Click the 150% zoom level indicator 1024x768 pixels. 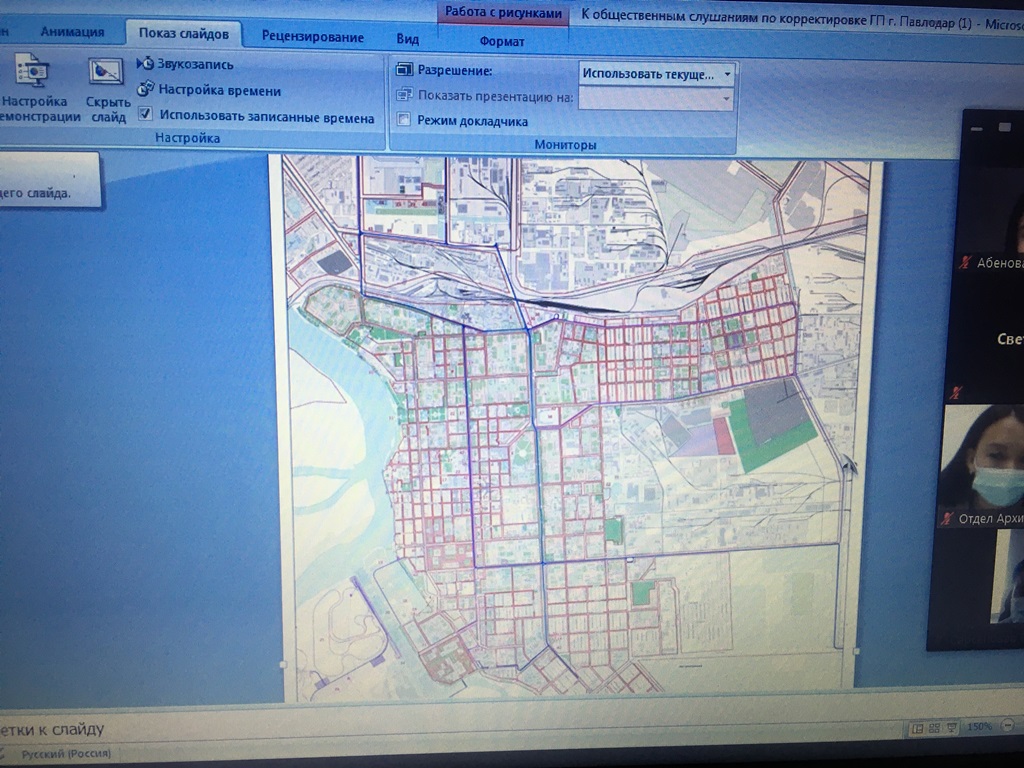[x=979, y=726]
